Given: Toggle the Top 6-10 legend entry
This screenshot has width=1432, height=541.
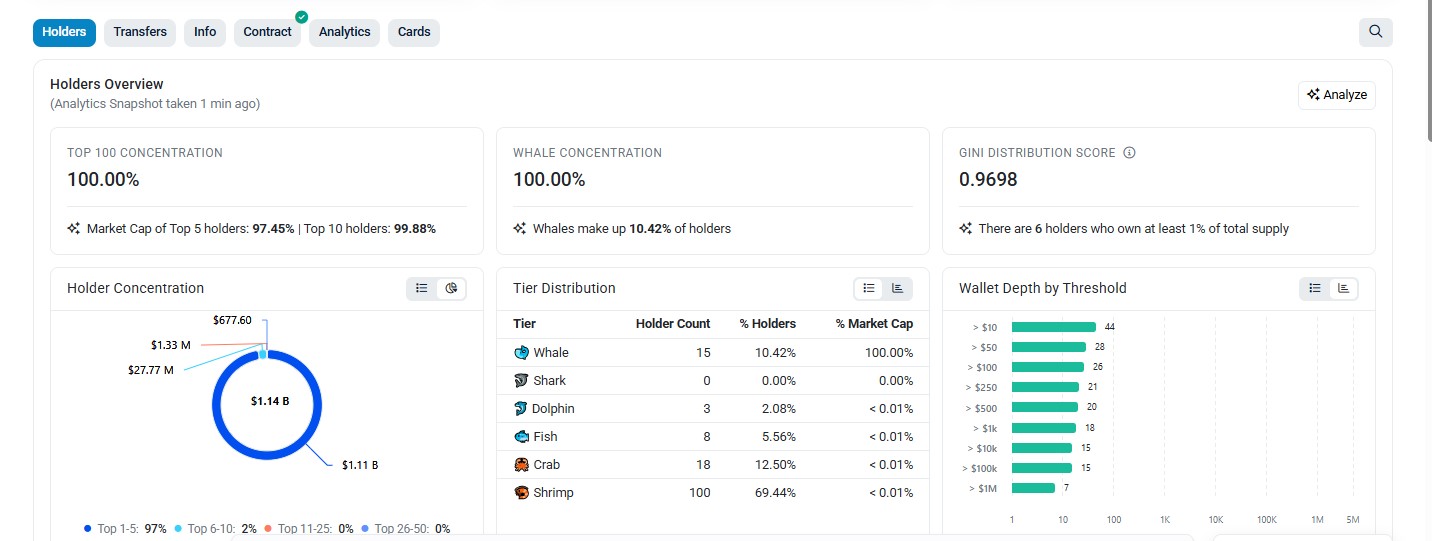Looking at the screenshot, I should click(x=215, y=528).
